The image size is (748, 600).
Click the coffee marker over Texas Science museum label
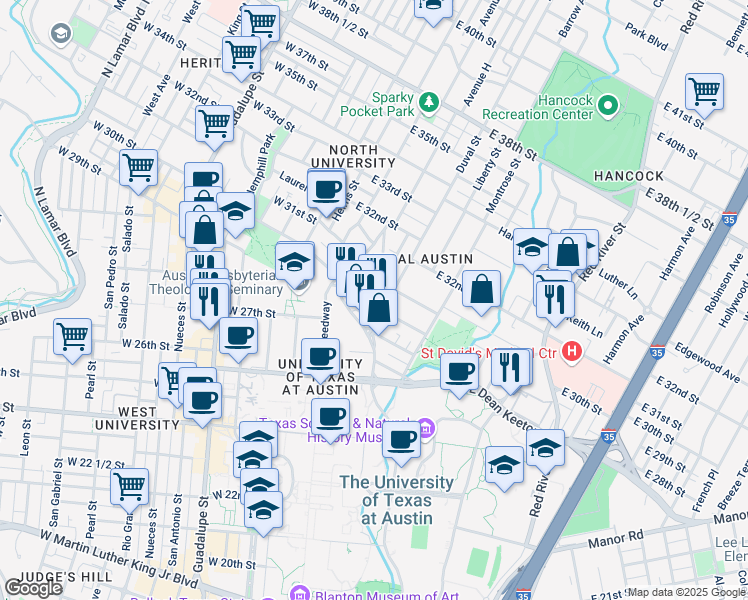(x=331, y=417)
